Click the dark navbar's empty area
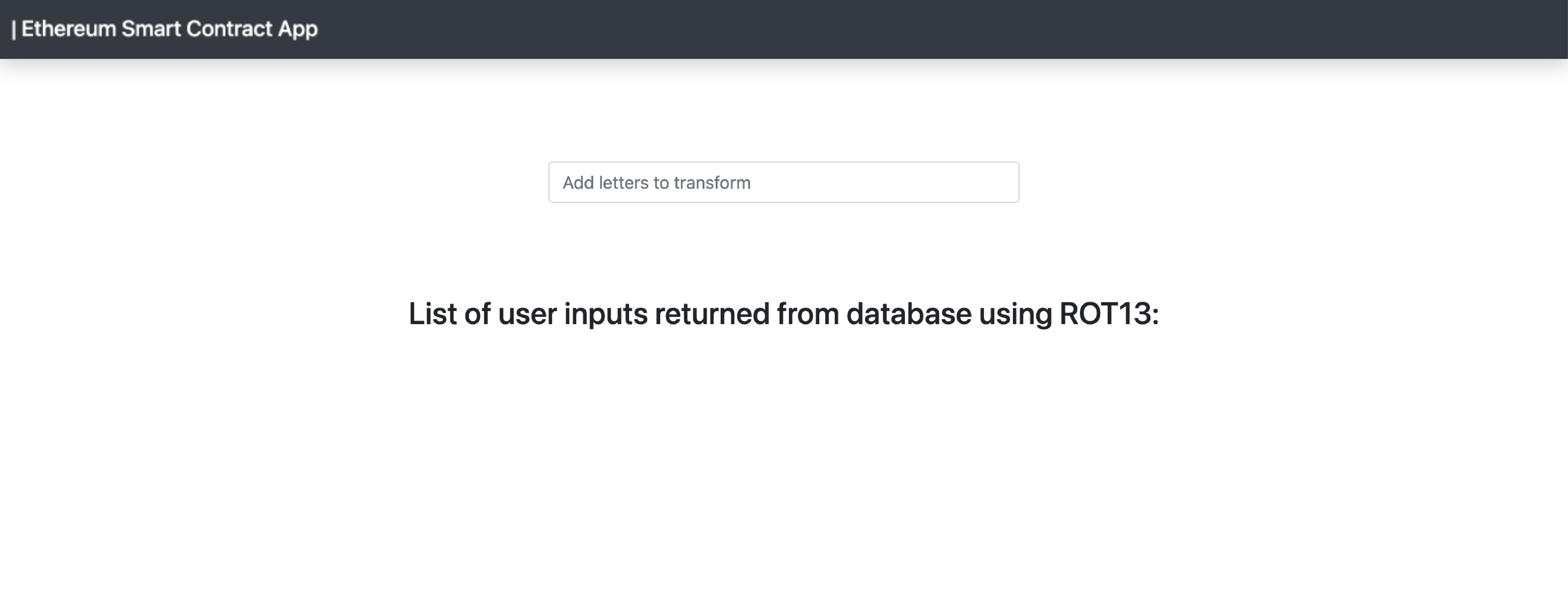 click(913, 29)
